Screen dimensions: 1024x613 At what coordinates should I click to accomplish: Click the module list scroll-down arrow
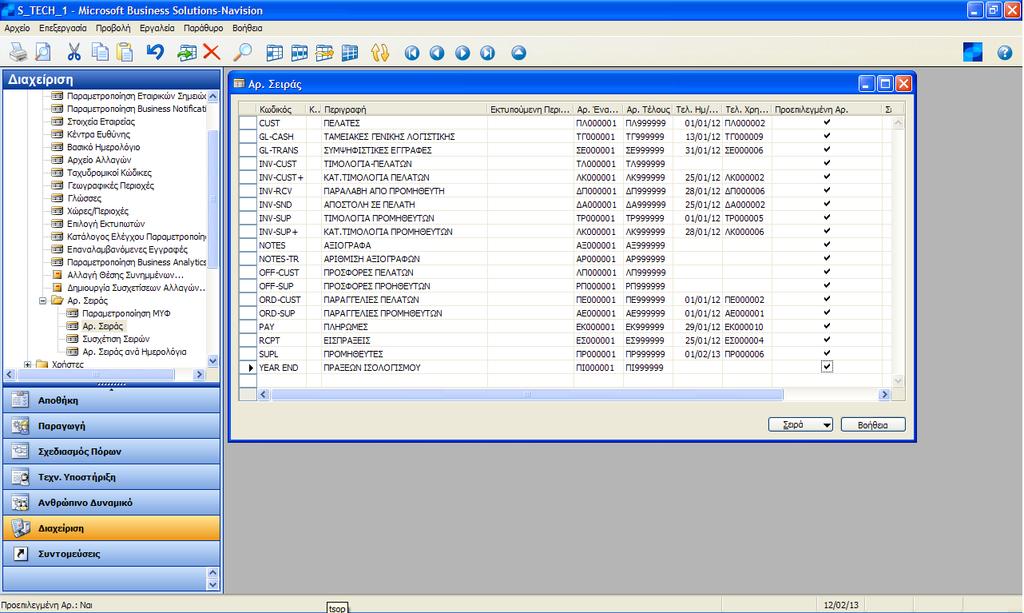[x=213, y=584]
